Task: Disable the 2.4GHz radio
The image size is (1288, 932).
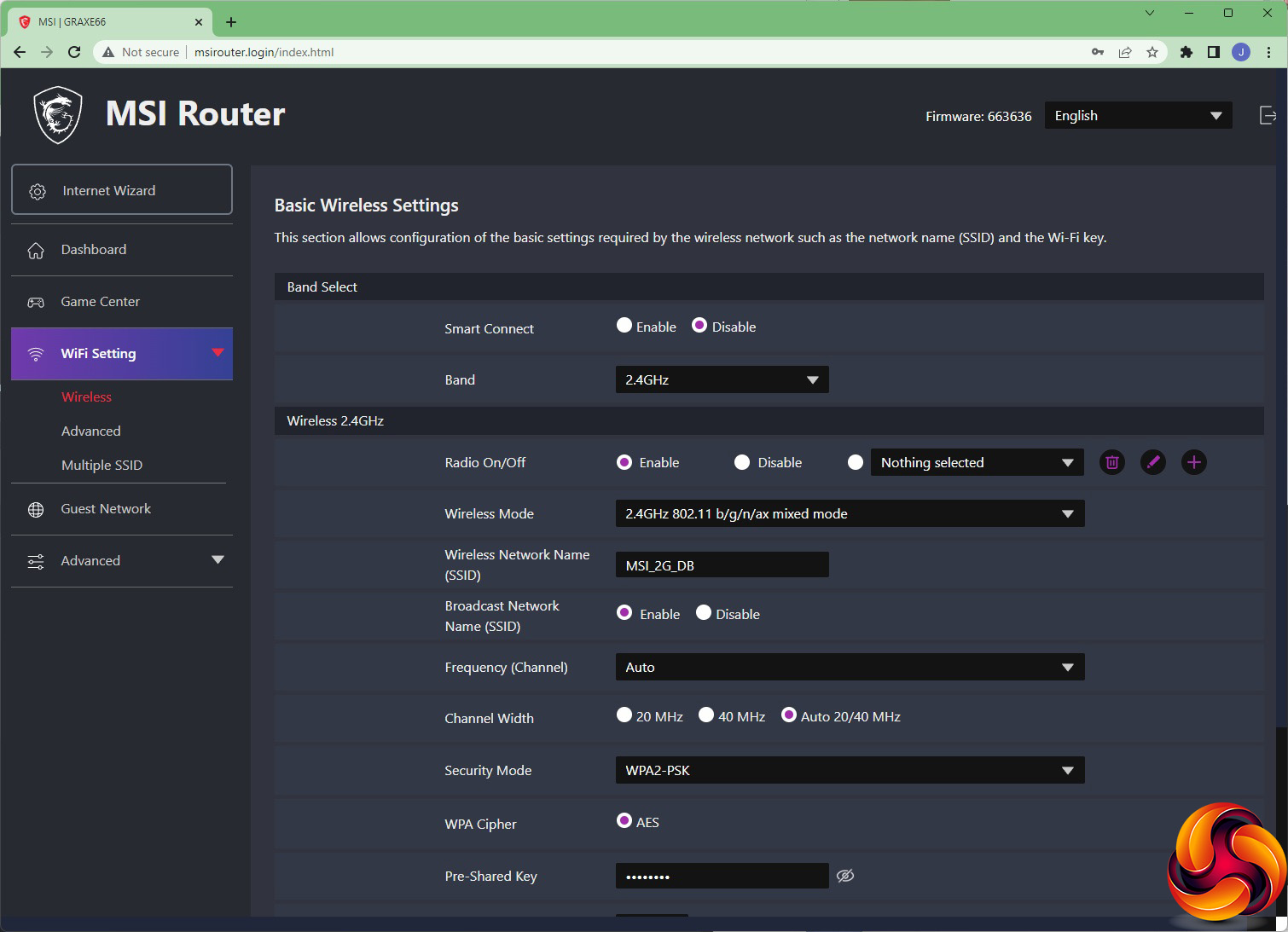Action: (x=742, y=462)
